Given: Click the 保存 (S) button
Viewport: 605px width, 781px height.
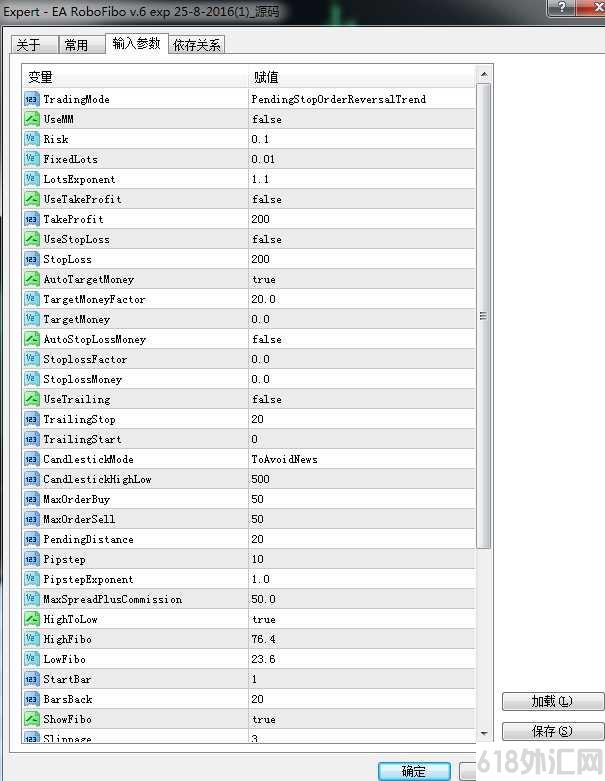Looking at the screenshot, I should [x=553, y=731].
